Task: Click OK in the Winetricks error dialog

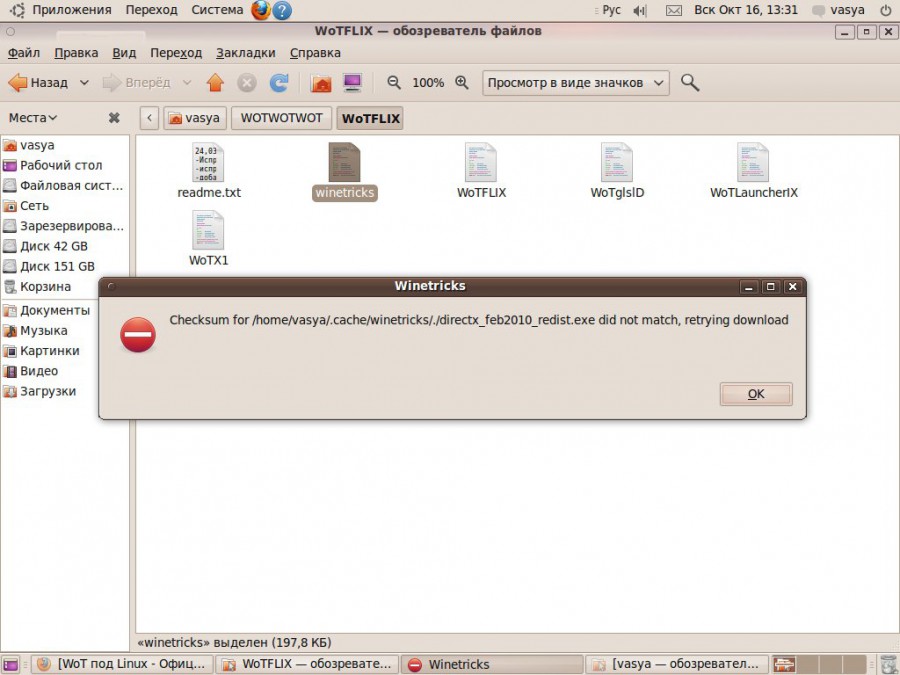Action: pyautogui.click(x=756, y=394)
